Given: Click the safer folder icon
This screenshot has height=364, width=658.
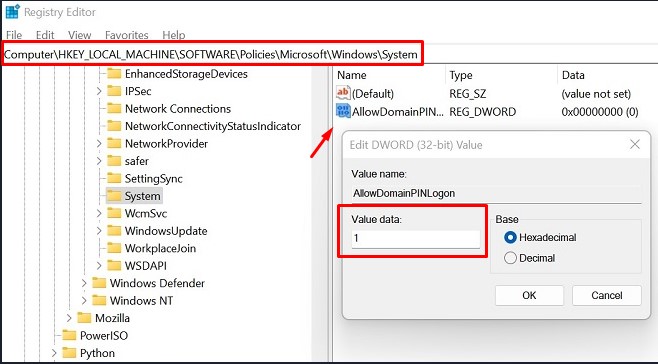Looking at the screenshot, I should [x=114, y=161].
